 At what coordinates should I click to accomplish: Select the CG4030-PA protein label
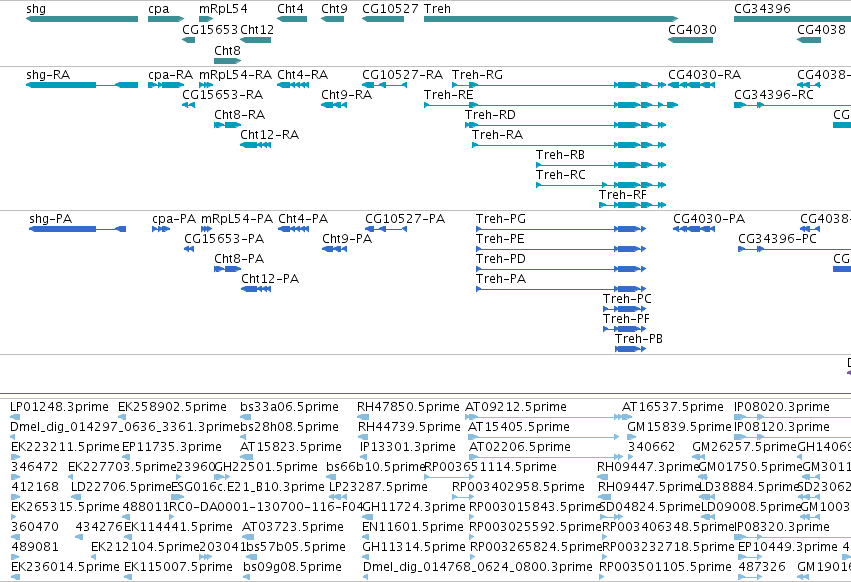tap(709, 219)
